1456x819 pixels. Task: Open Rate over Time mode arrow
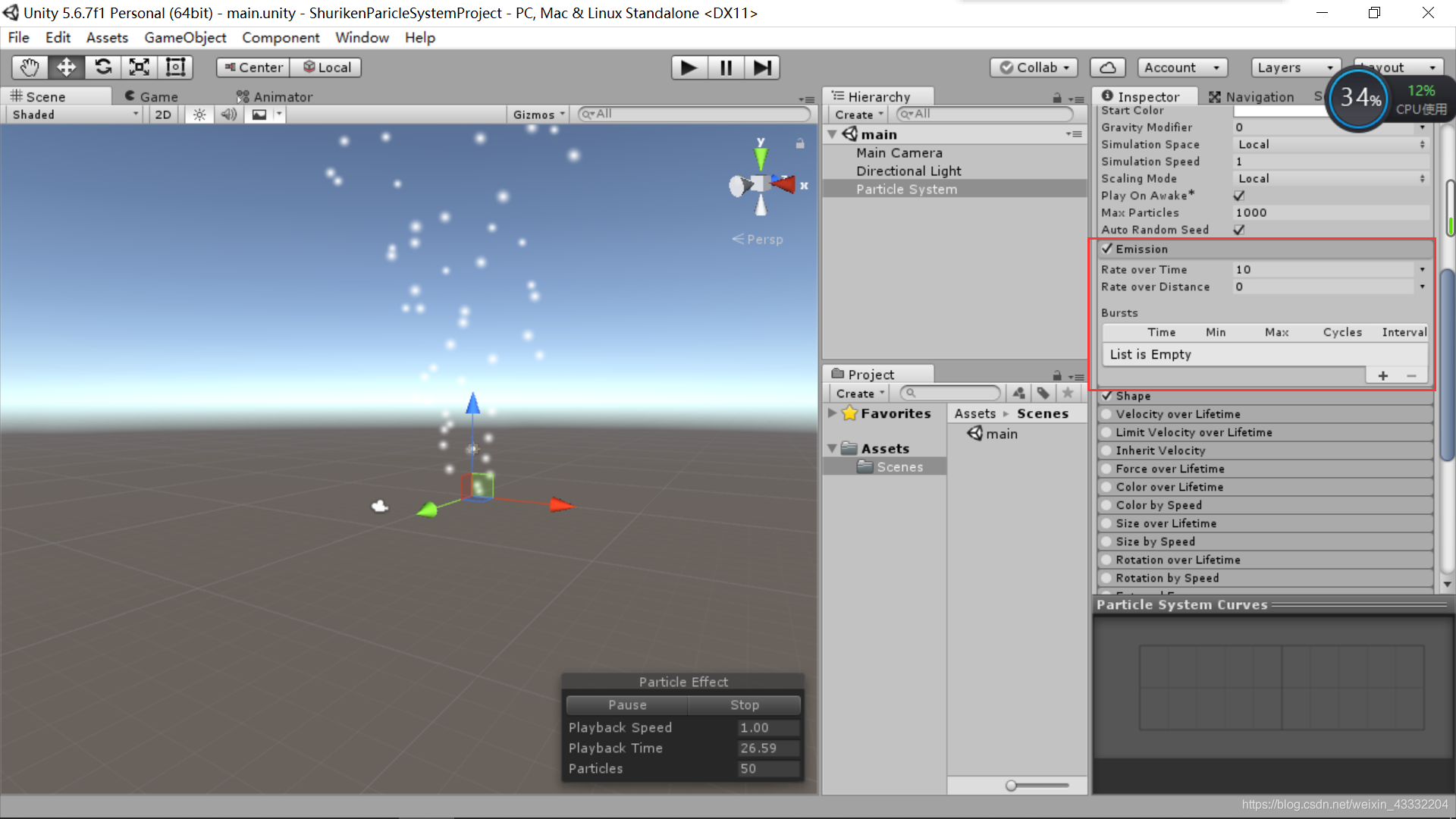tap(1423, 269)
